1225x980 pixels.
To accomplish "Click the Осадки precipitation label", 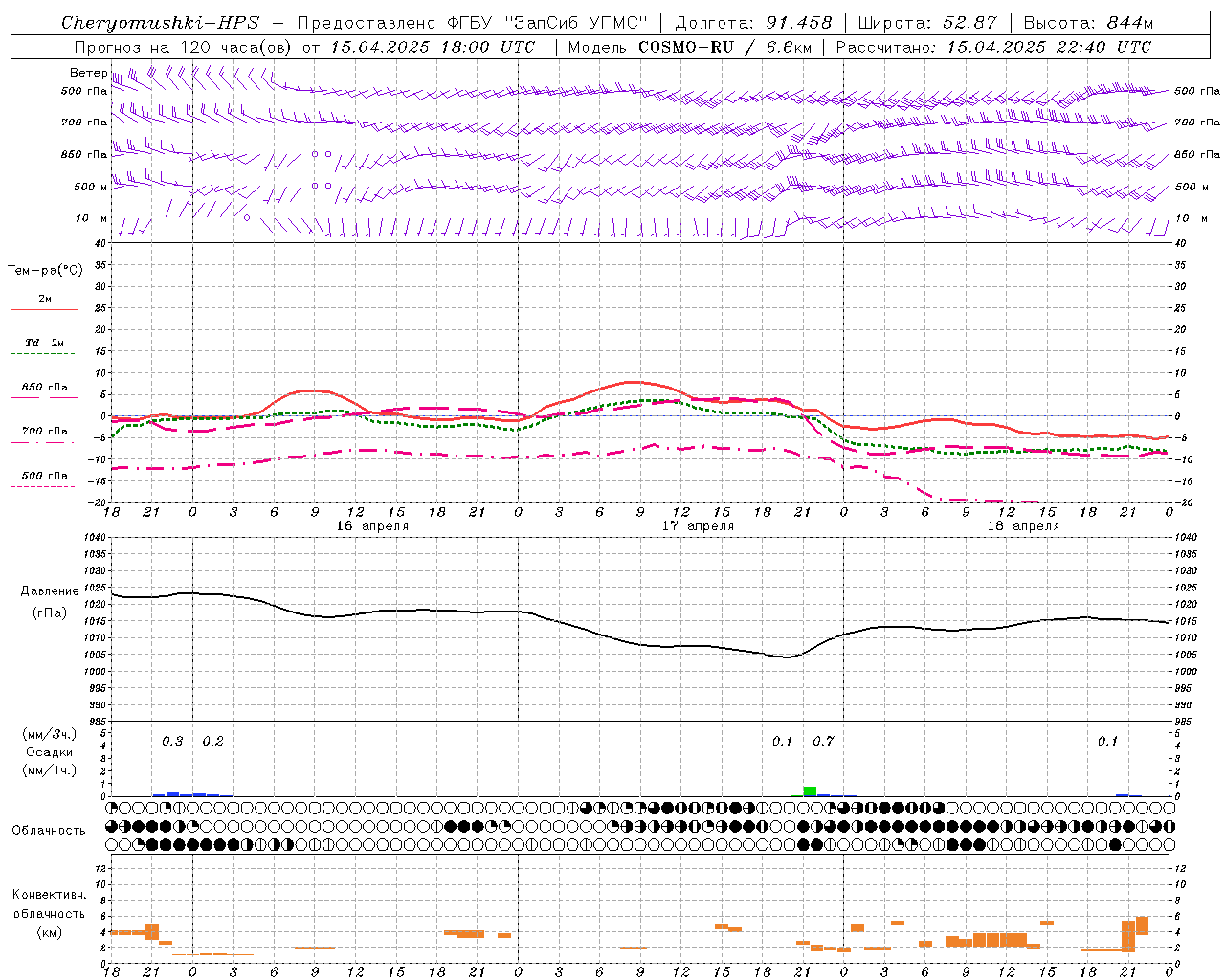I will [x=50, y=752].
